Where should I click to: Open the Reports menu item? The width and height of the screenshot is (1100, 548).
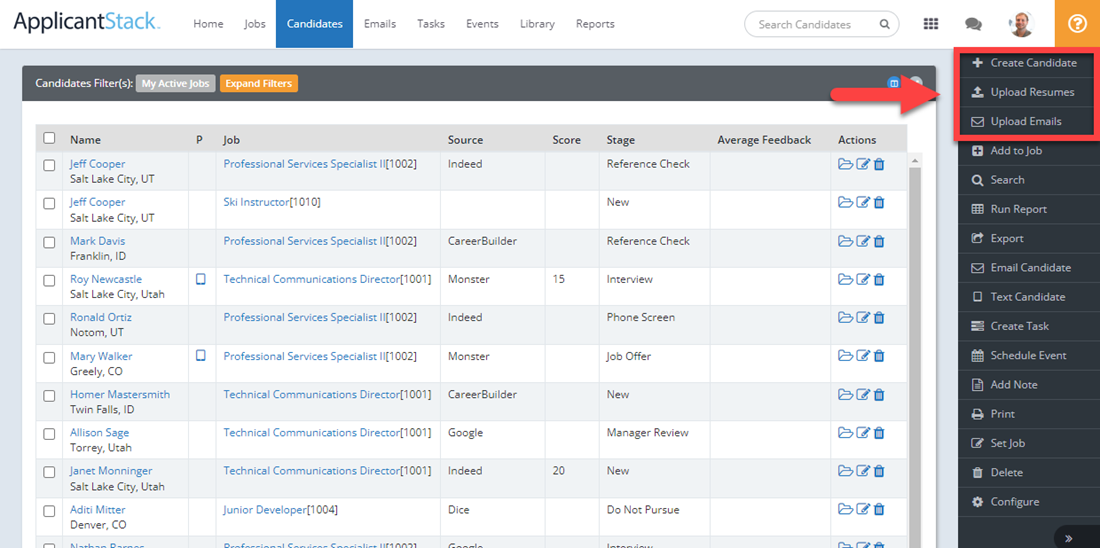pyautogui.click(x=595, y=24)
